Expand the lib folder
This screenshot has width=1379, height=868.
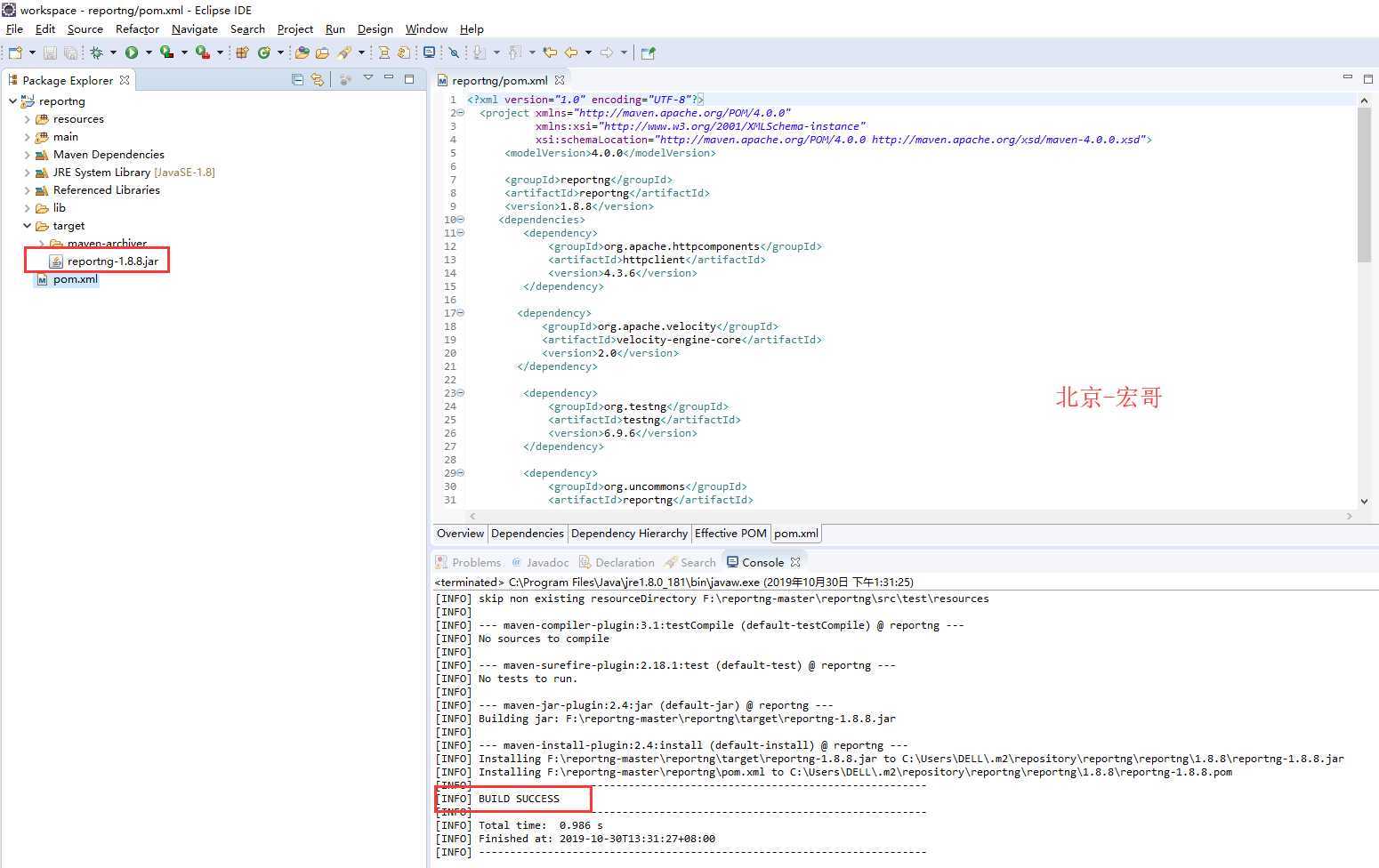pos(27,208)
